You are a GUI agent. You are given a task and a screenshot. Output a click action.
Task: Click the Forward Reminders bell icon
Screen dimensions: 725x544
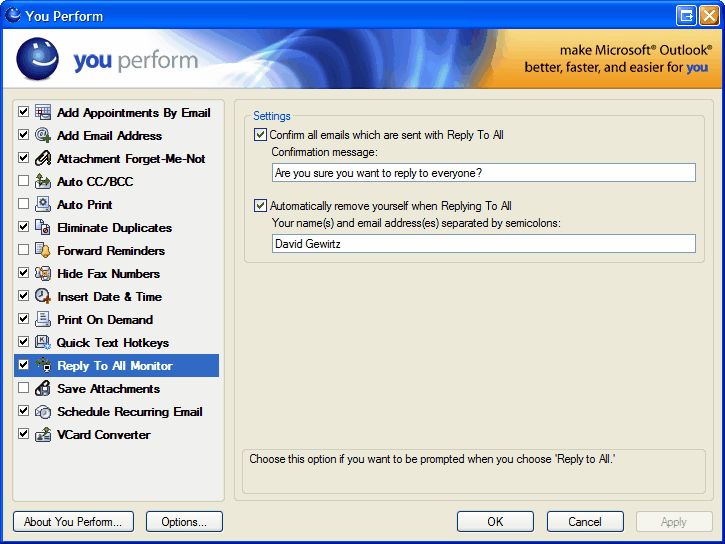click(x=43, y=251)
